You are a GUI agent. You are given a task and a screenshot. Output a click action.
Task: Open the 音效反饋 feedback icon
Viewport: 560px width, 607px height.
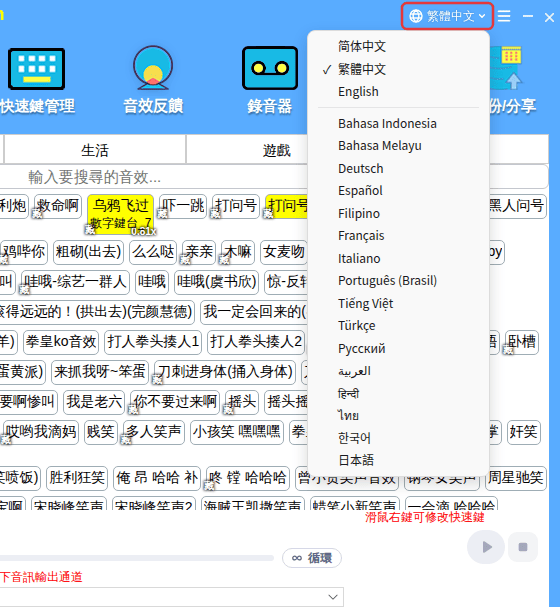(x=153, y=68)
